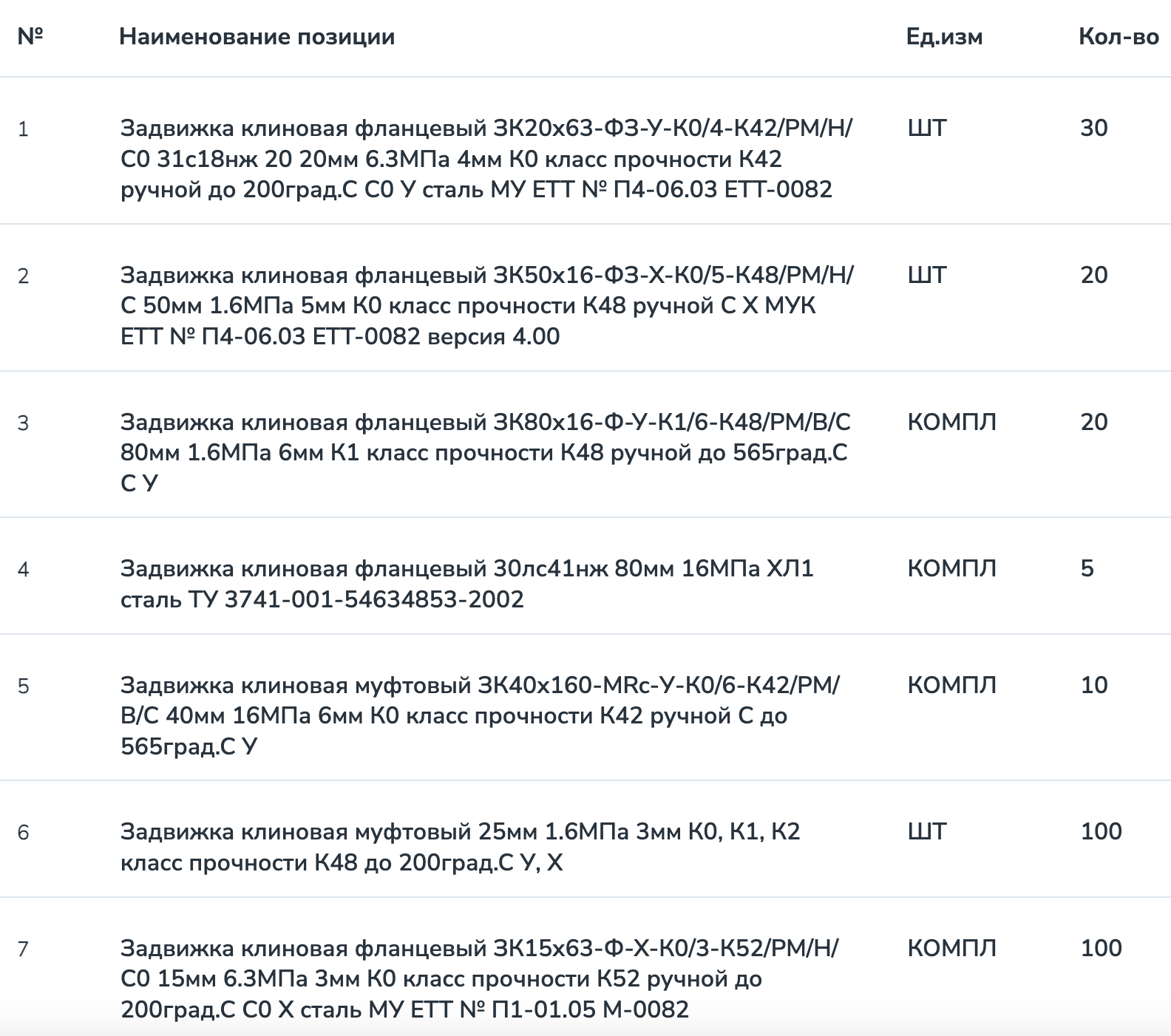
Task: Click the "№" column header
Action: [30, 37]
